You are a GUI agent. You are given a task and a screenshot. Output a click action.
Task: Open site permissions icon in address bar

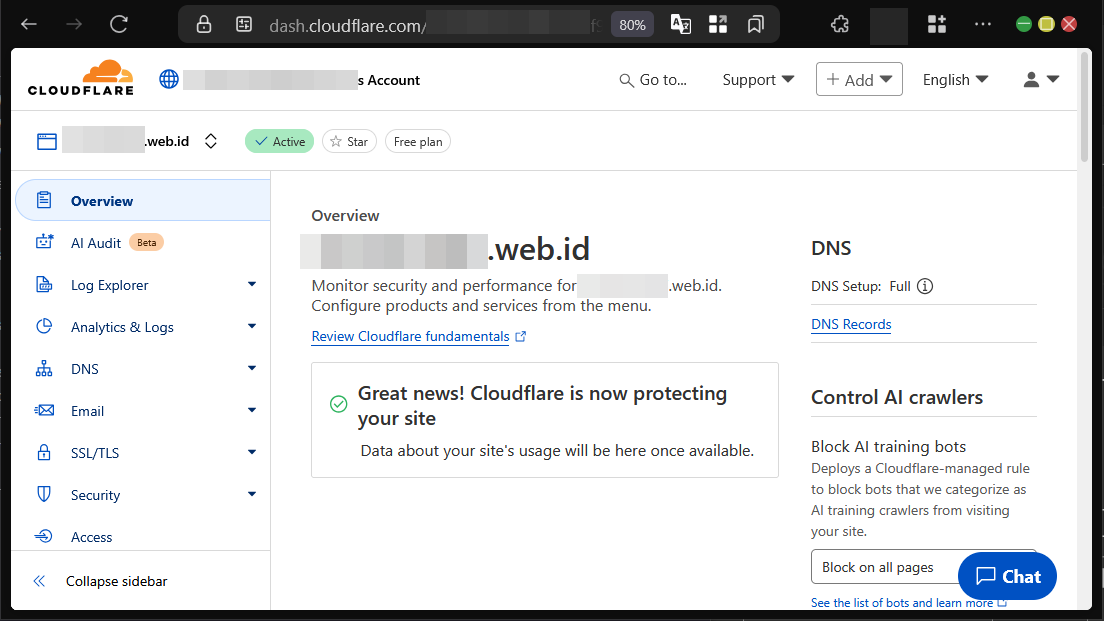click(x=244, y=25)
